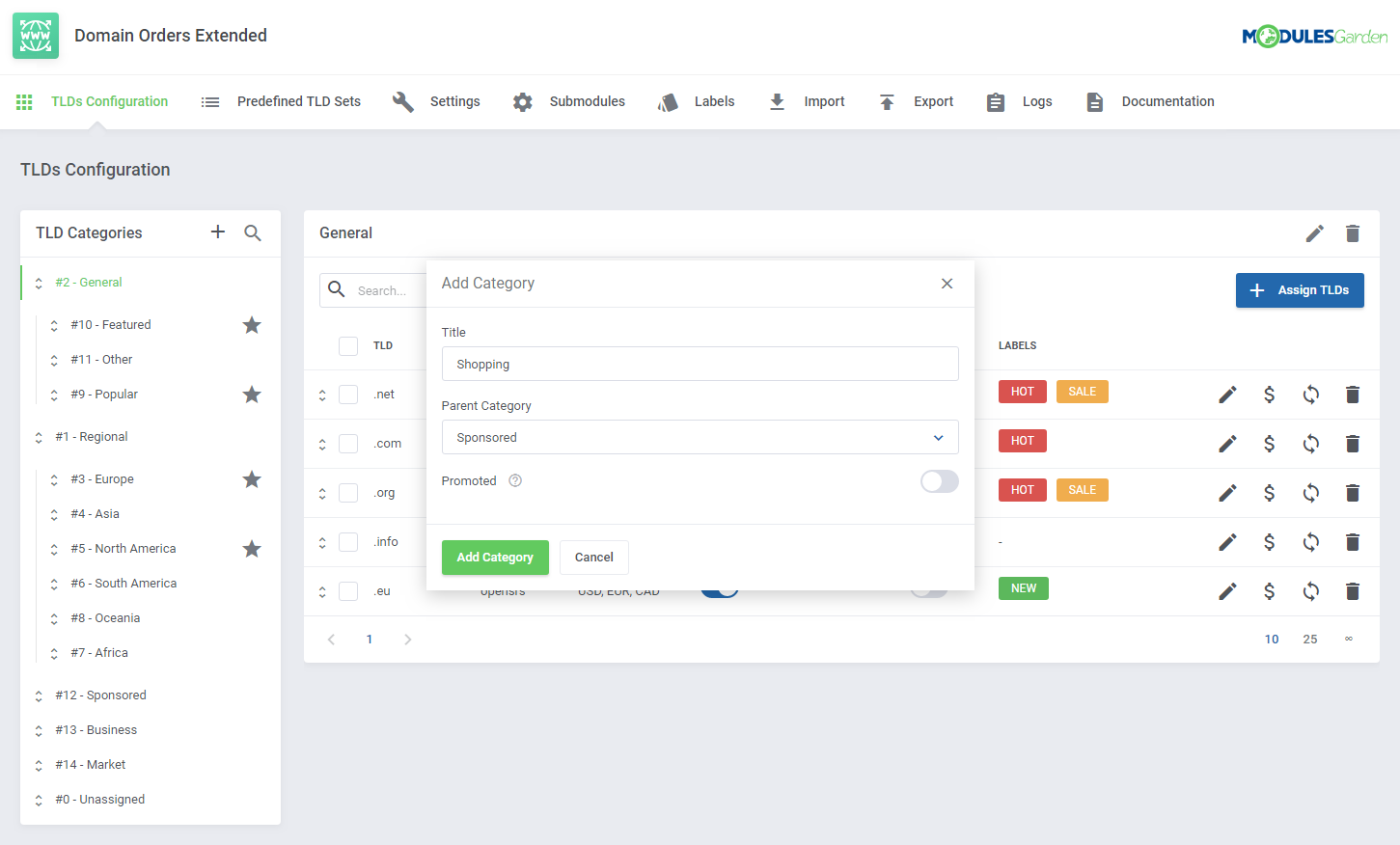
Task: Click the plus icon to add TLD category
Action: (x=218, y=232)
